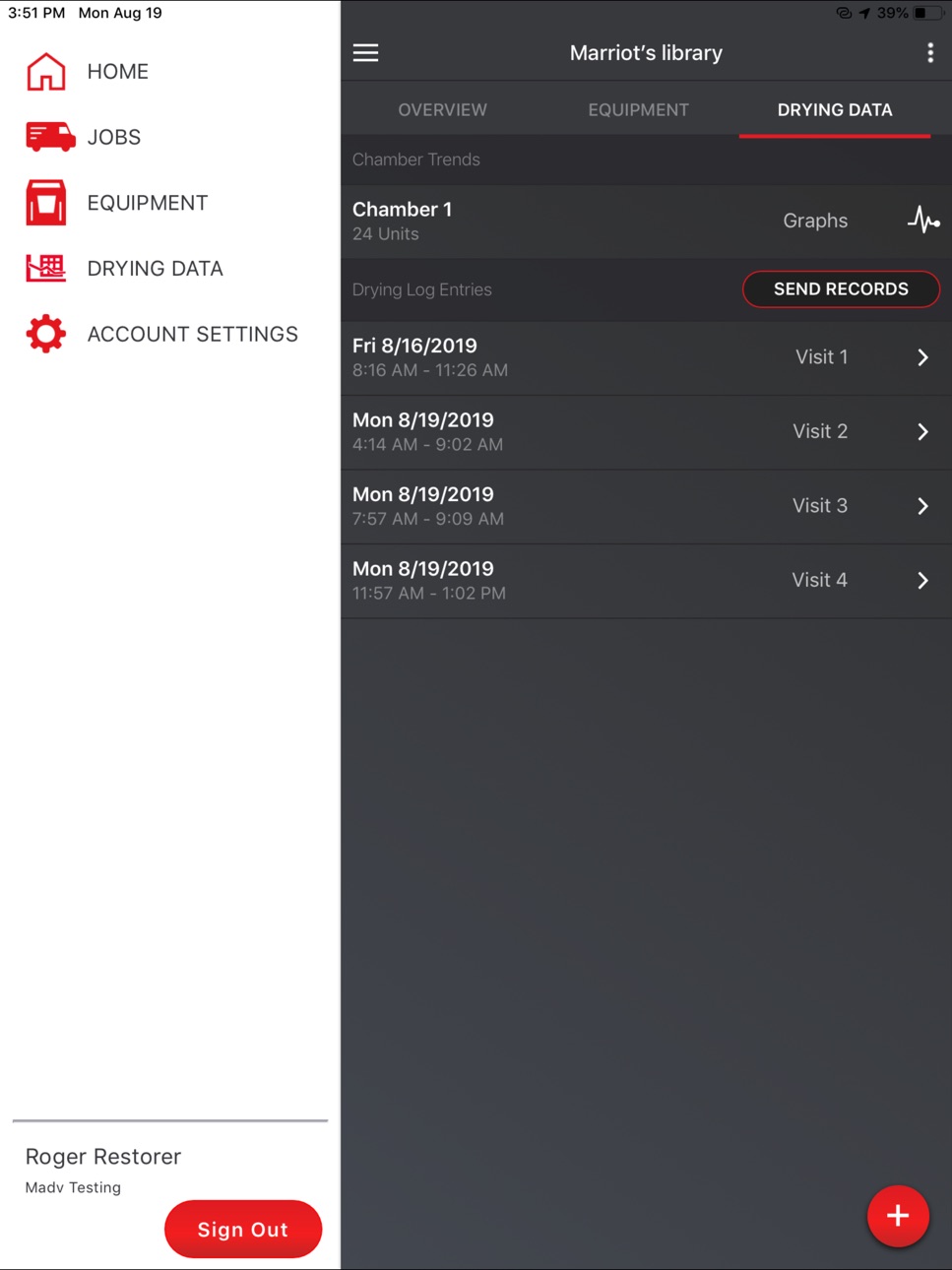Go to HOME in sidebar

click(x=117, y=71)
